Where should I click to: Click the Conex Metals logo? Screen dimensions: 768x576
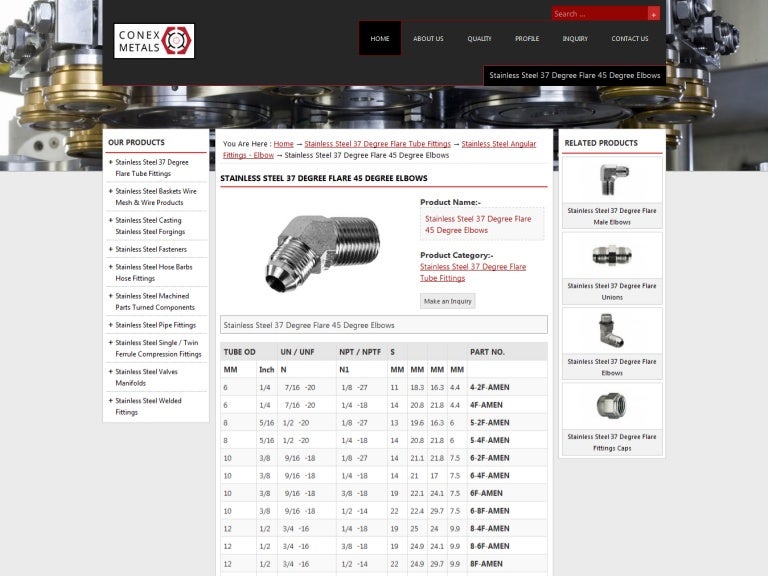tap(154, 41)
